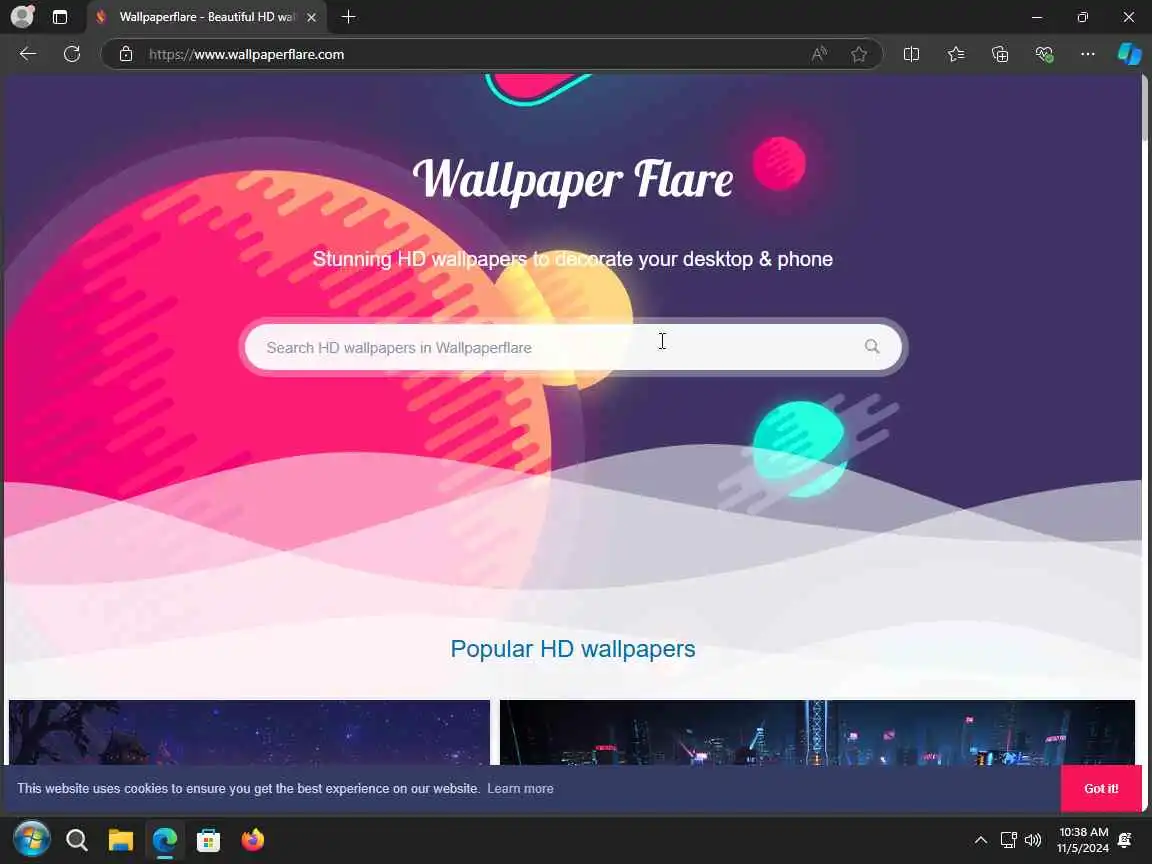Click the Edge taskbar icon

tap(165, 840)
